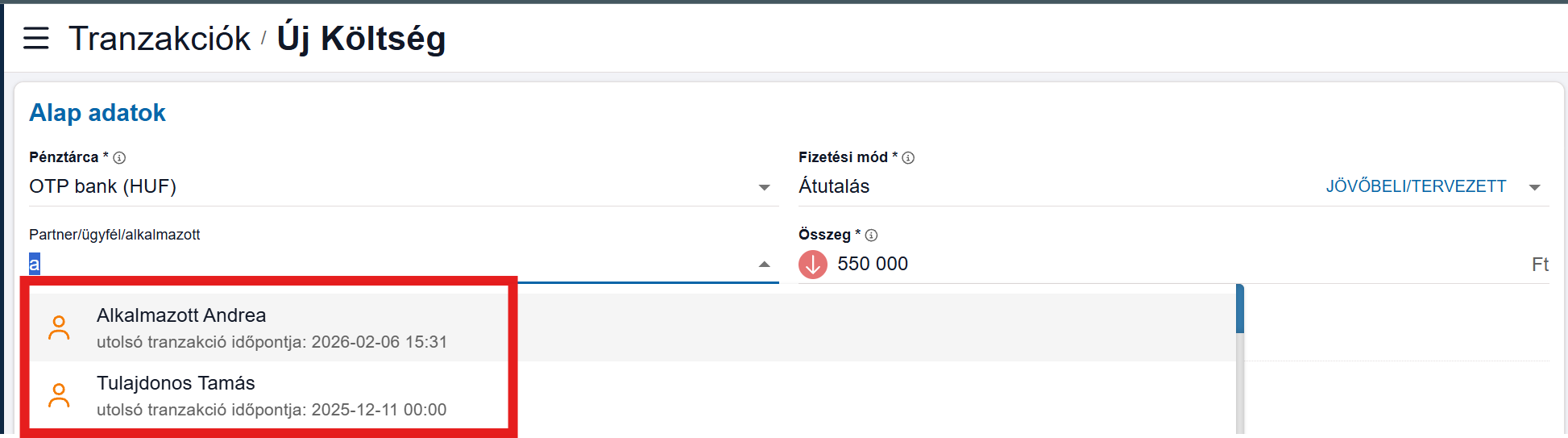1568x438 pixels.
Task: Click the person icon beside Alkalmazott Andrea
Action: [59, 327]
